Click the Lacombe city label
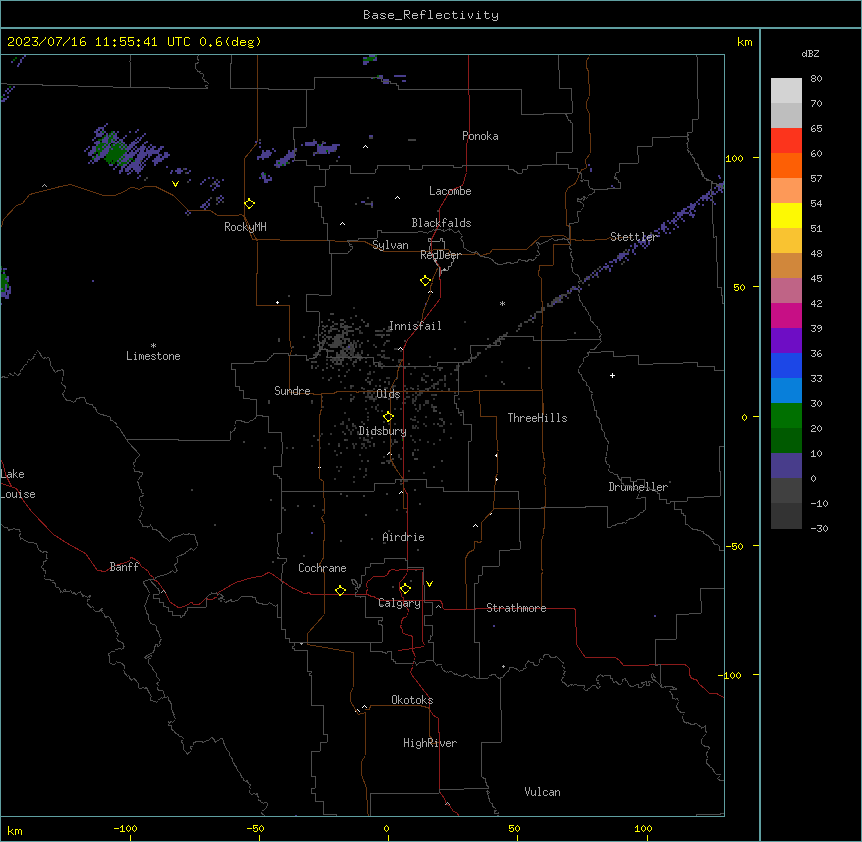This screenshot has height=842, width=862. pos(450,191)
